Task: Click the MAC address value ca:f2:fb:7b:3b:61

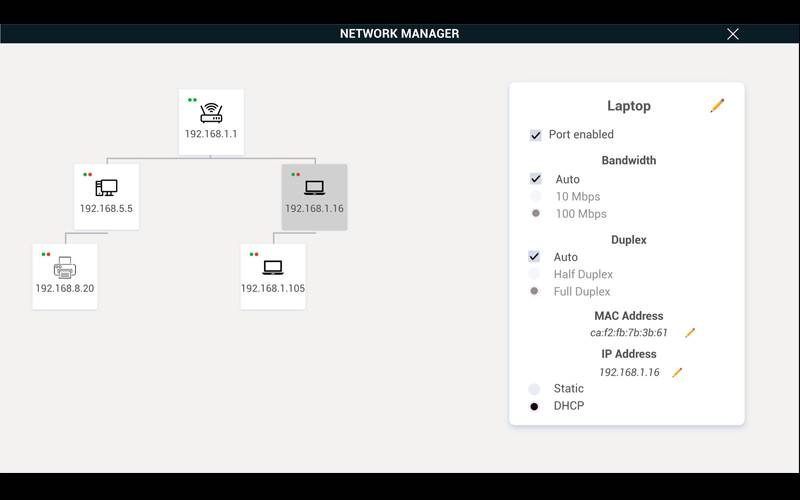Action: (629, 333)
